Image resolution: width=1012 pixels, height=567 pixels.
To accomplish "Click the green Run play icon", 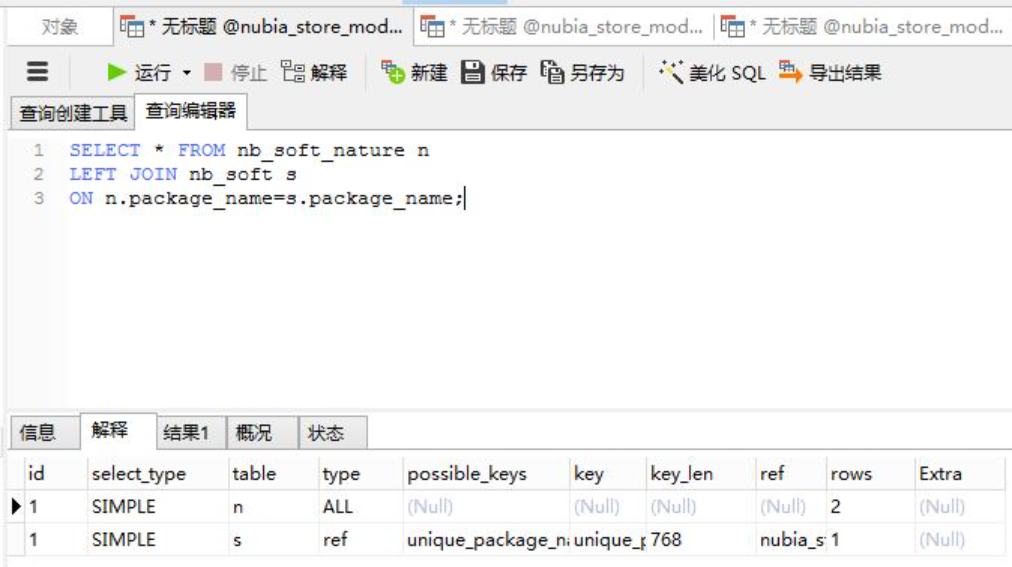I will [x=116, y=72].
